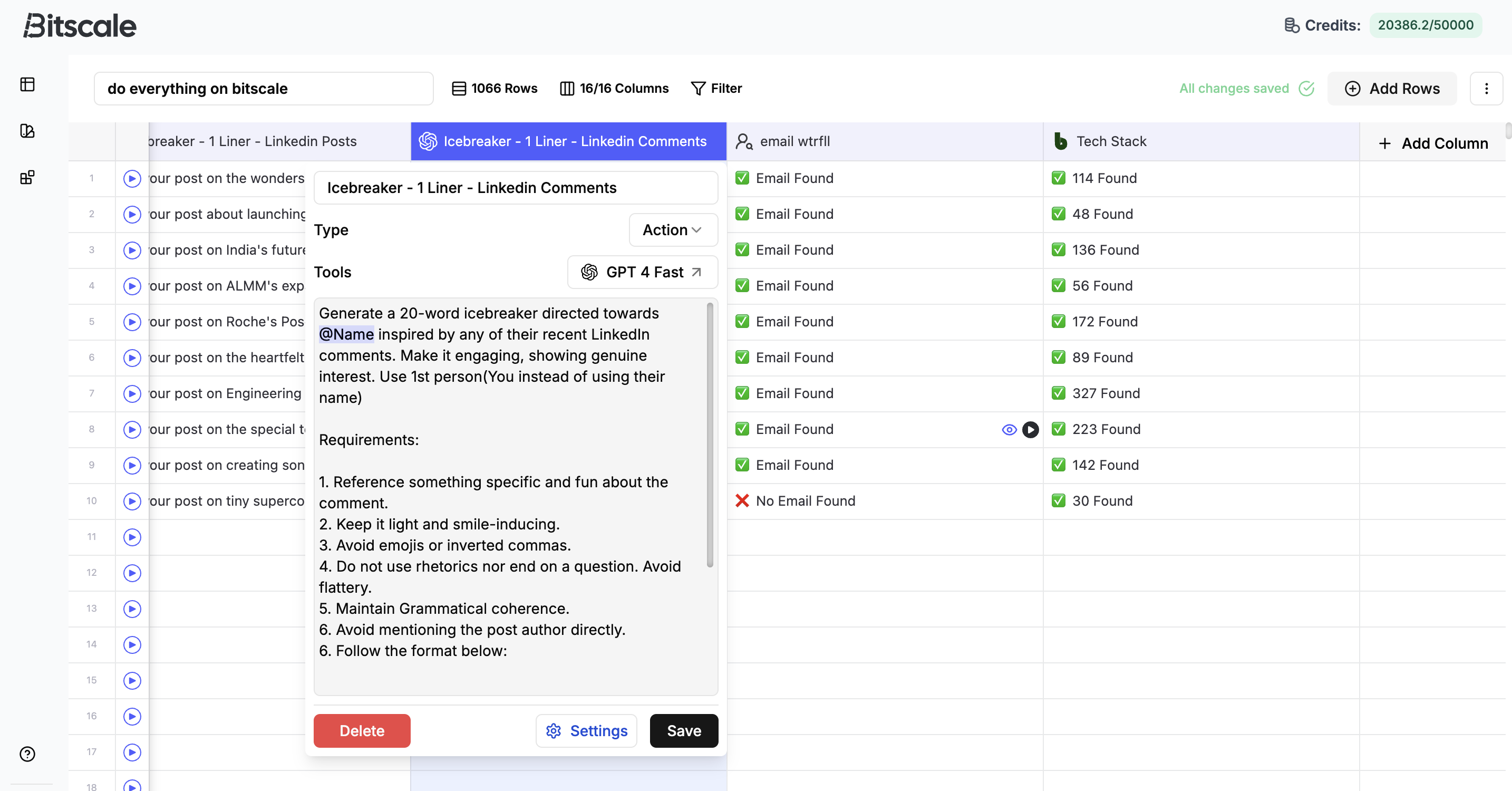Click the '136 Found' Tech Stack cell
Image resolution: width=1512 pixels, height=791 pixels.
click(x=1201, y=250)
